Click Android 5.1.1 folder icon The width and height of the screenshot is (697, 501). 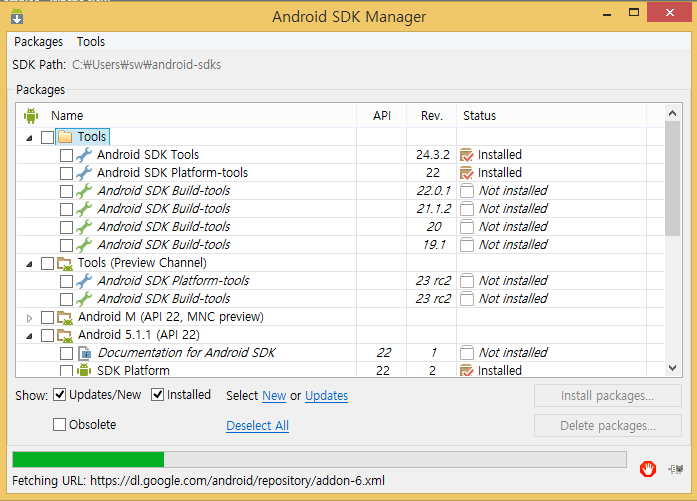pyautogui.click(x=65, y=335)
